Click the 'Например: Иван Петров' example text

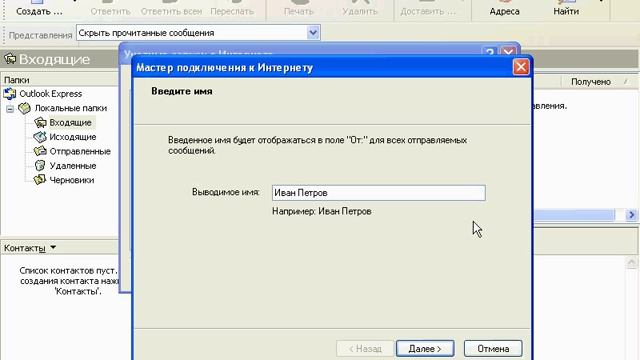point(322,211)
